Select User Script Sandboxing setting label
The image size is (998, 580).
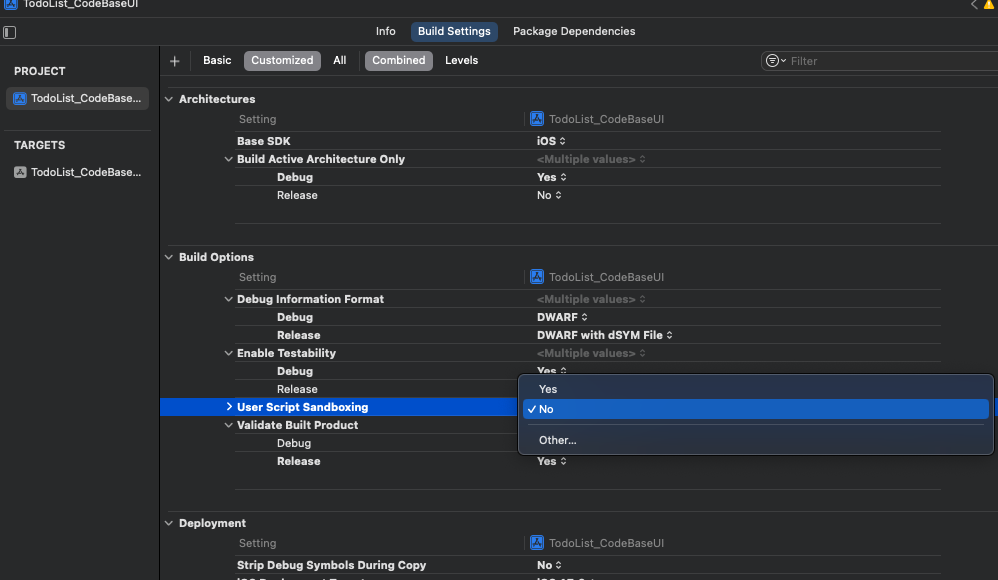(302, 407)
